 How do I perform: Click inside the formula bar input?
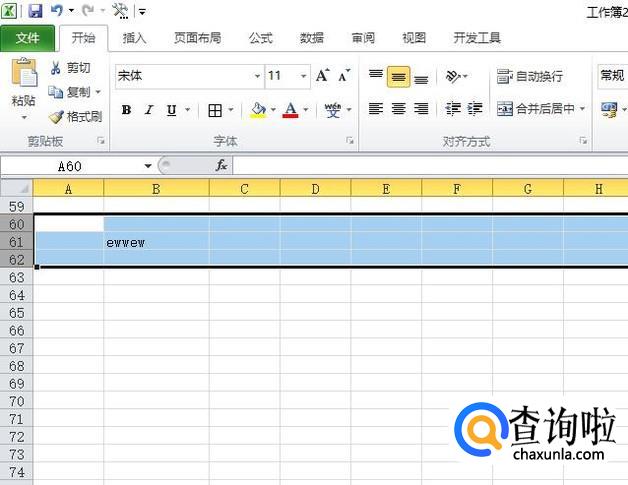click(430, 165)
